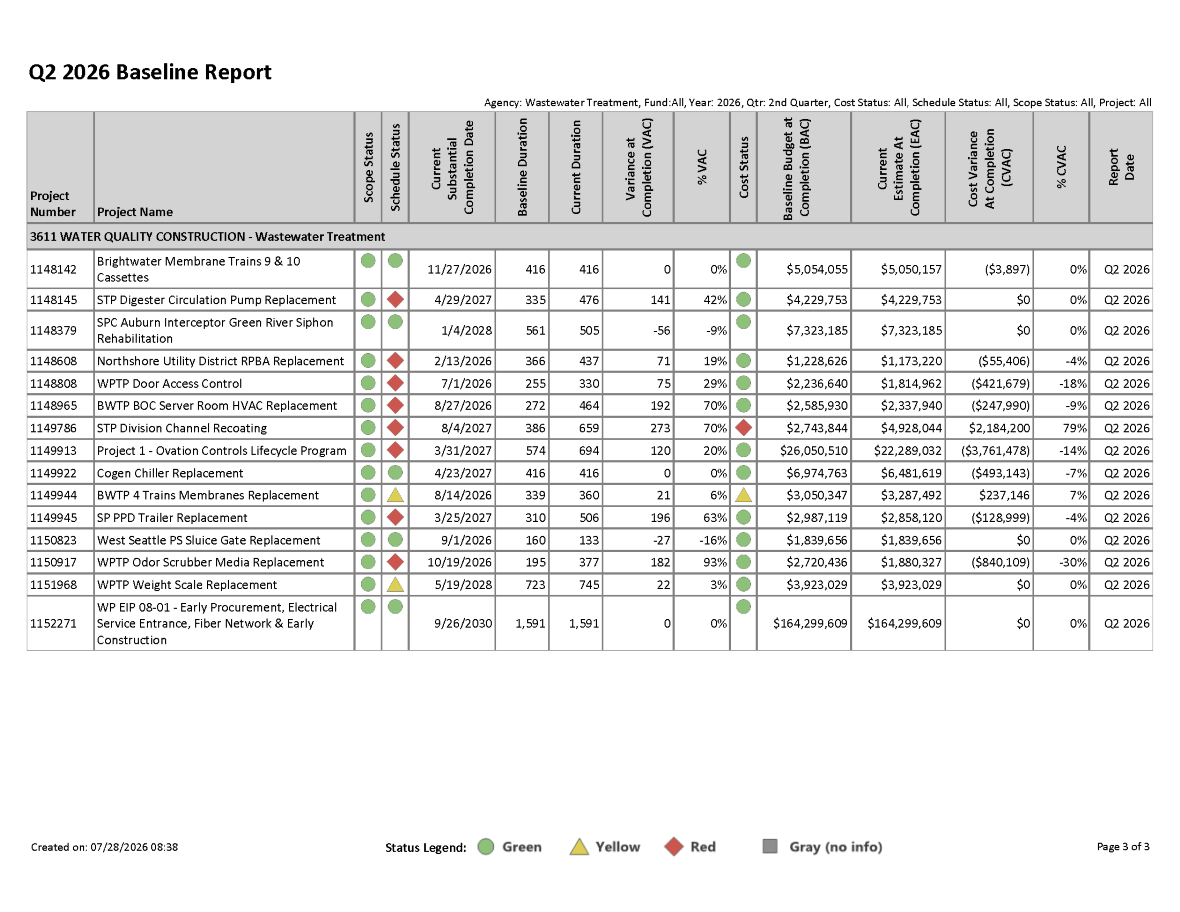Click the yellow schedule triangle for WPTP Weight Scale Replacement
1180x912 pixels.
(395, 585)
